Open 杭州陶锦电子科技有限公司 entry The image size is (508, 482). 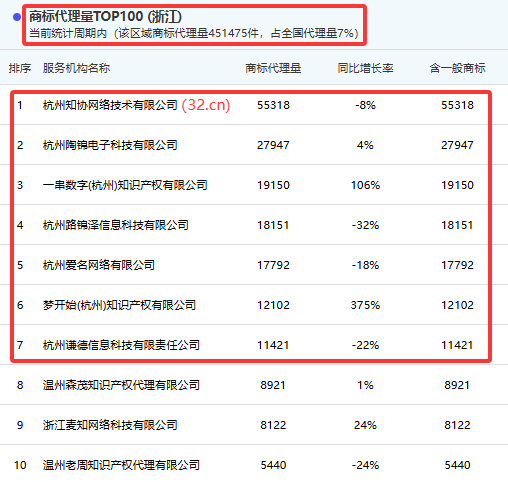[x=110, y=145]
